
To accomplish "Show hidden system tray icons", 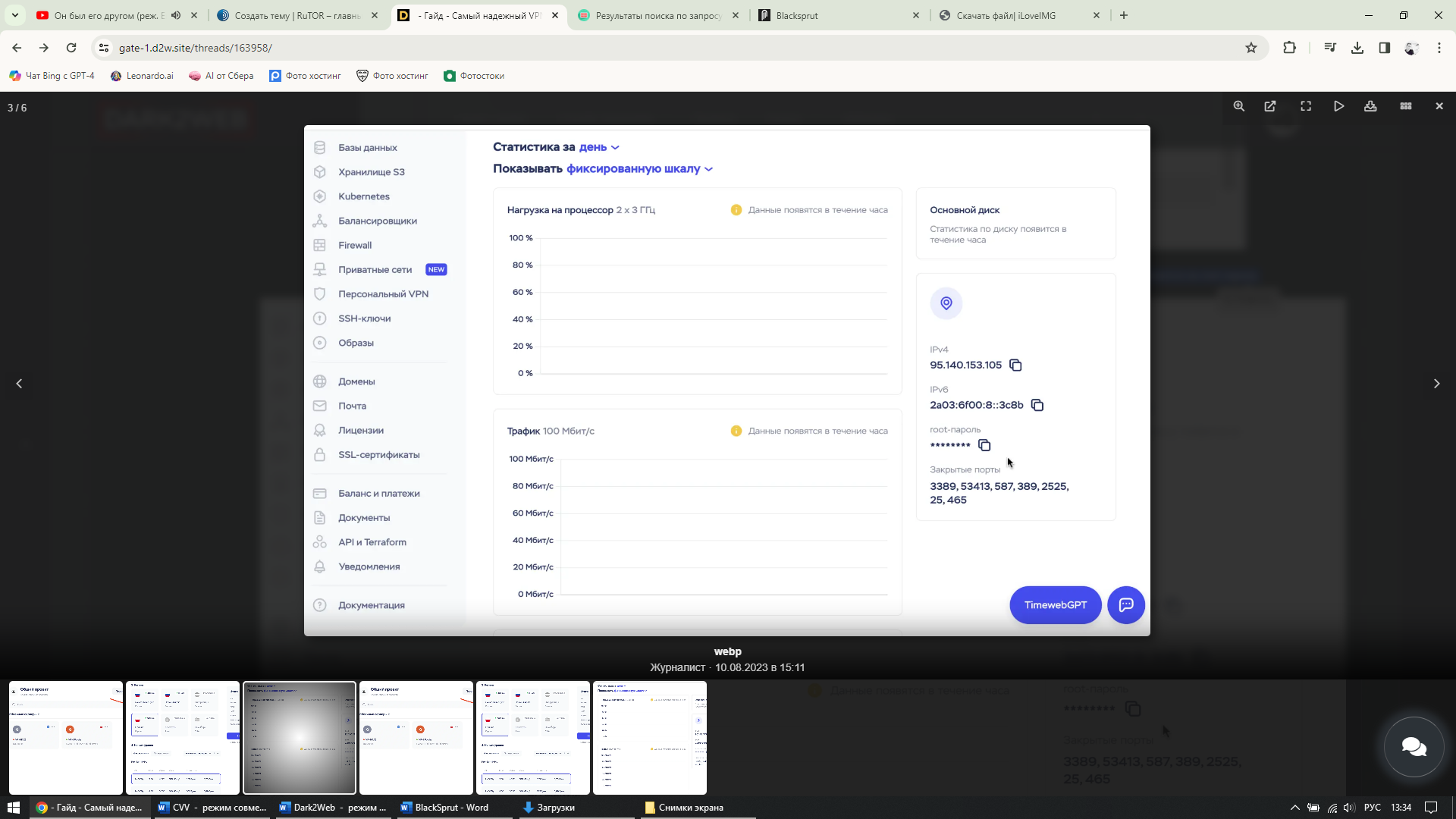I will 1294,808.
